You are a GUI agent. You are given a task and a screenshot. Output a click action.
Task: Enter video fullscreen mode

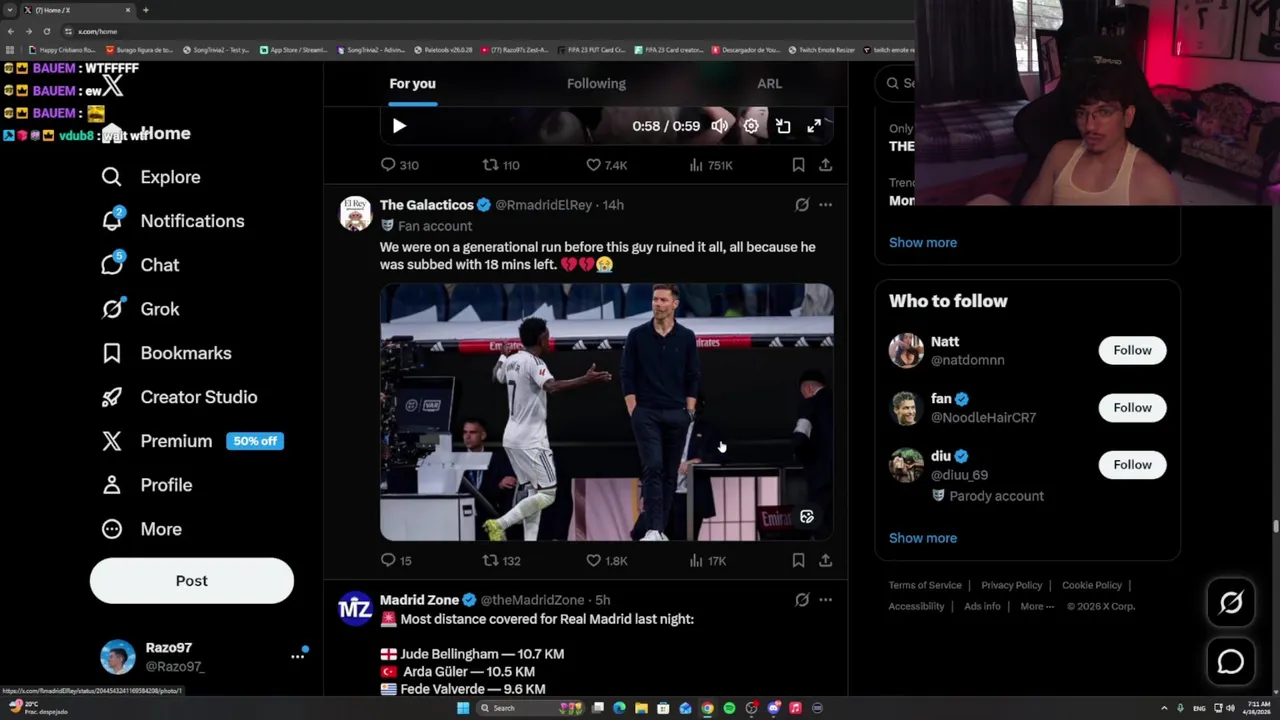click(x=814, y=126)
